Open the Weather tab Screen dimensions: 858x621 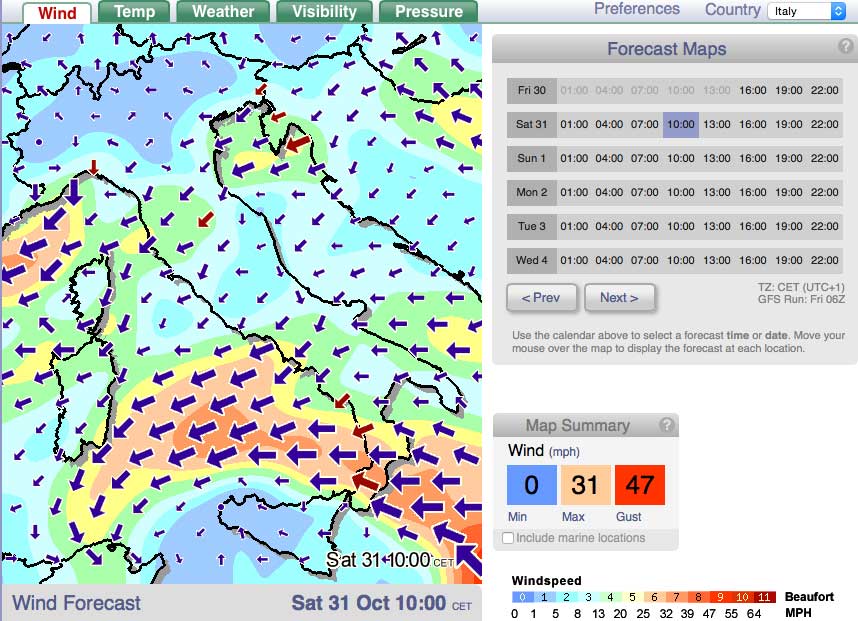[223, 12]
